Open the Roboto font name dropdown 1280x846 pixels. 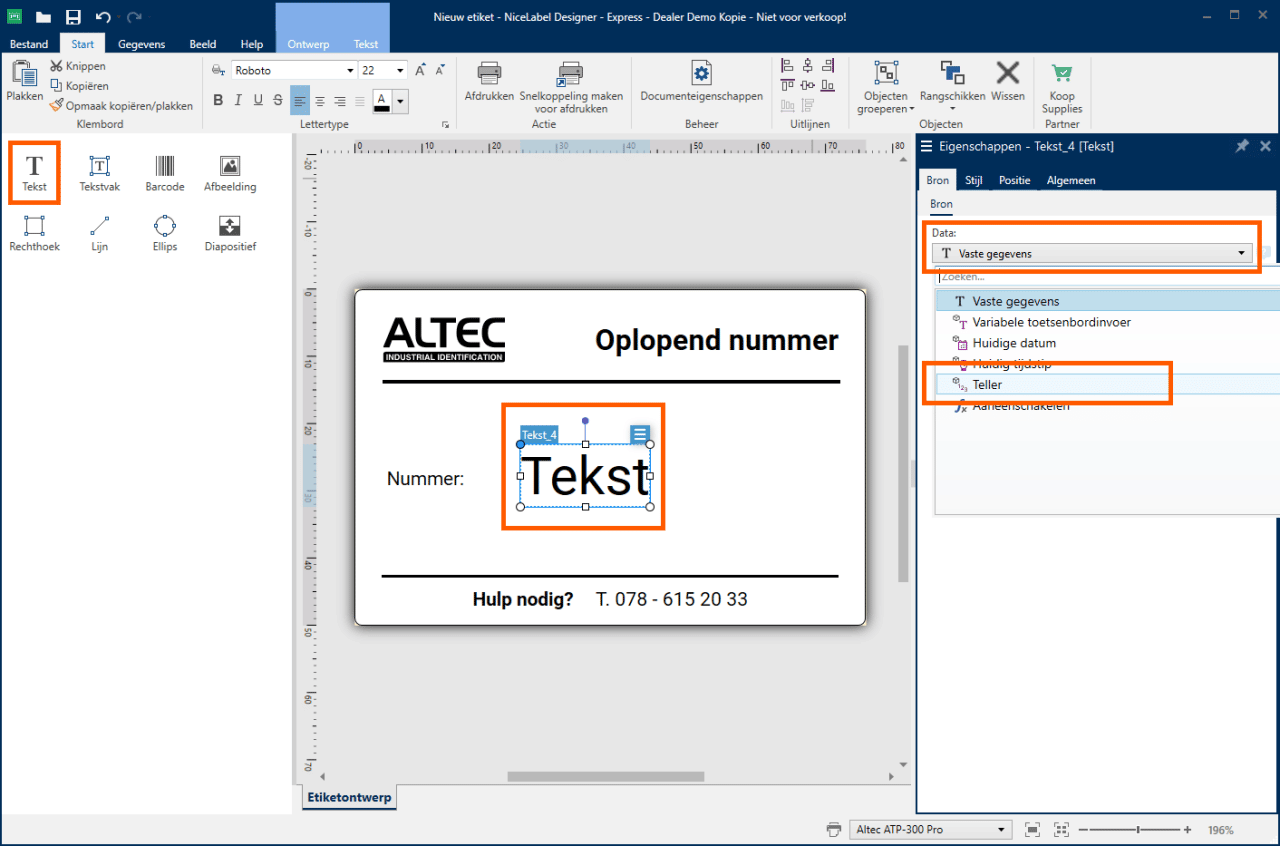click(350, 70)
